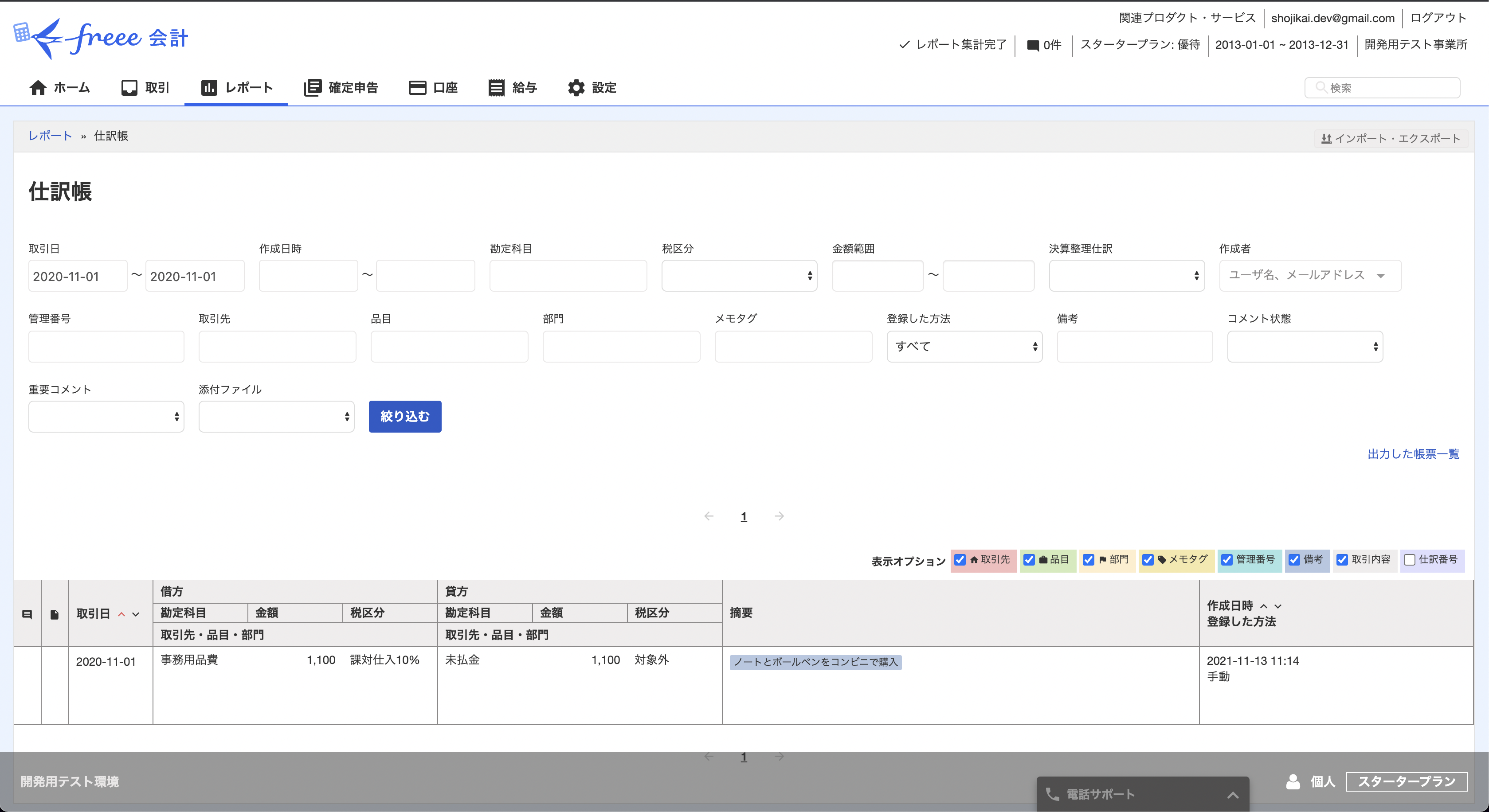The width and height of the screenshot is (1489, 812).
Task: Uncheck the 取引先 display option
Action: point(961,560)
